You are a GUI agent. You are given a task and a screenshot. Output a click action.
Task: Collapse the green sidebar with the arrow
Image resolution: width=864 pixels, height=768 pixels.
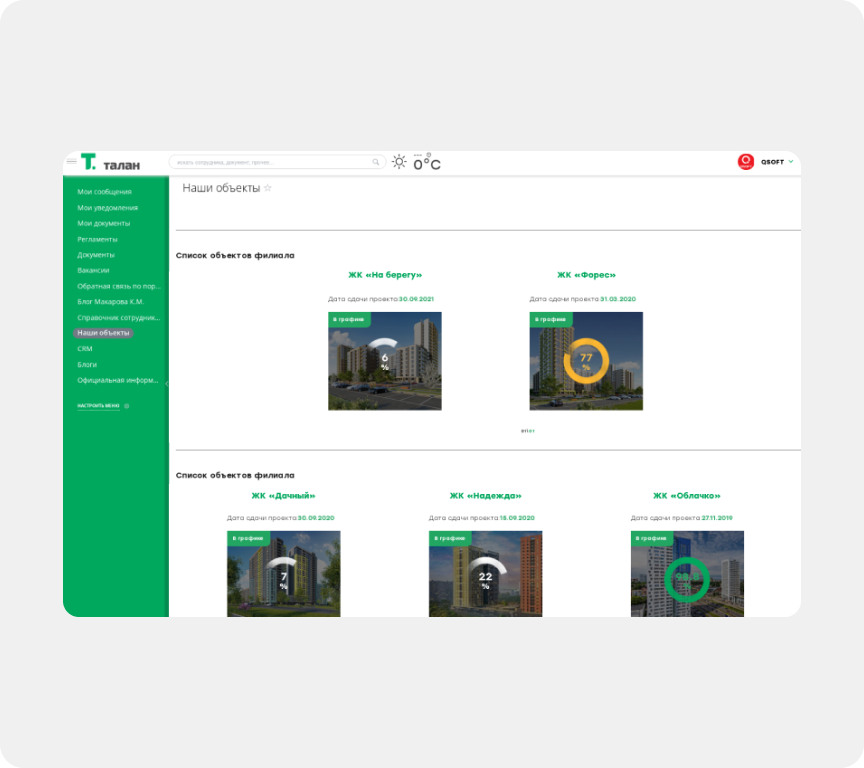click(166, 384)
